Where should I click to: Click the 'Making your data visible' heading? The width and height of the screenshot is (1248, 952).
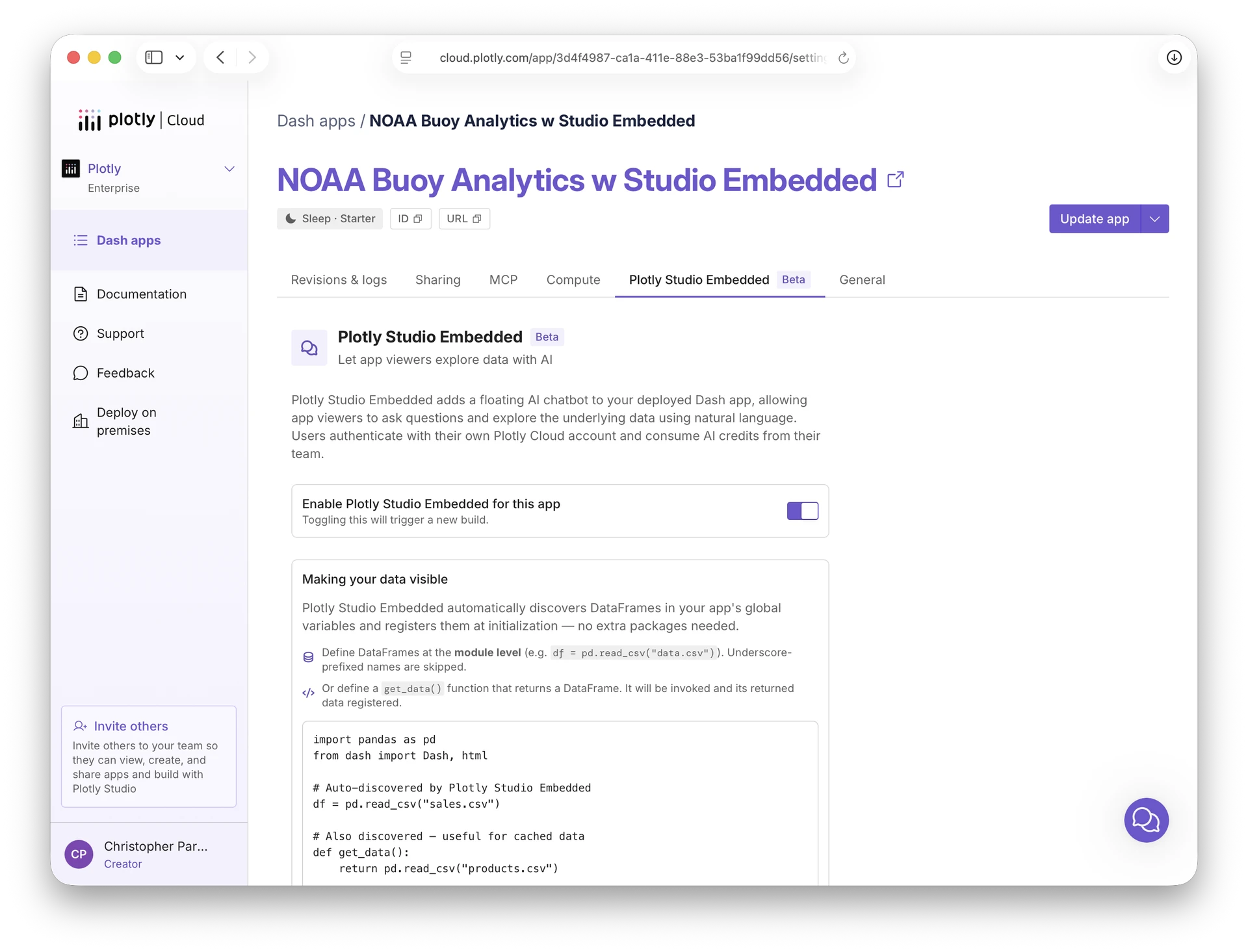click(x=374, y=580)
